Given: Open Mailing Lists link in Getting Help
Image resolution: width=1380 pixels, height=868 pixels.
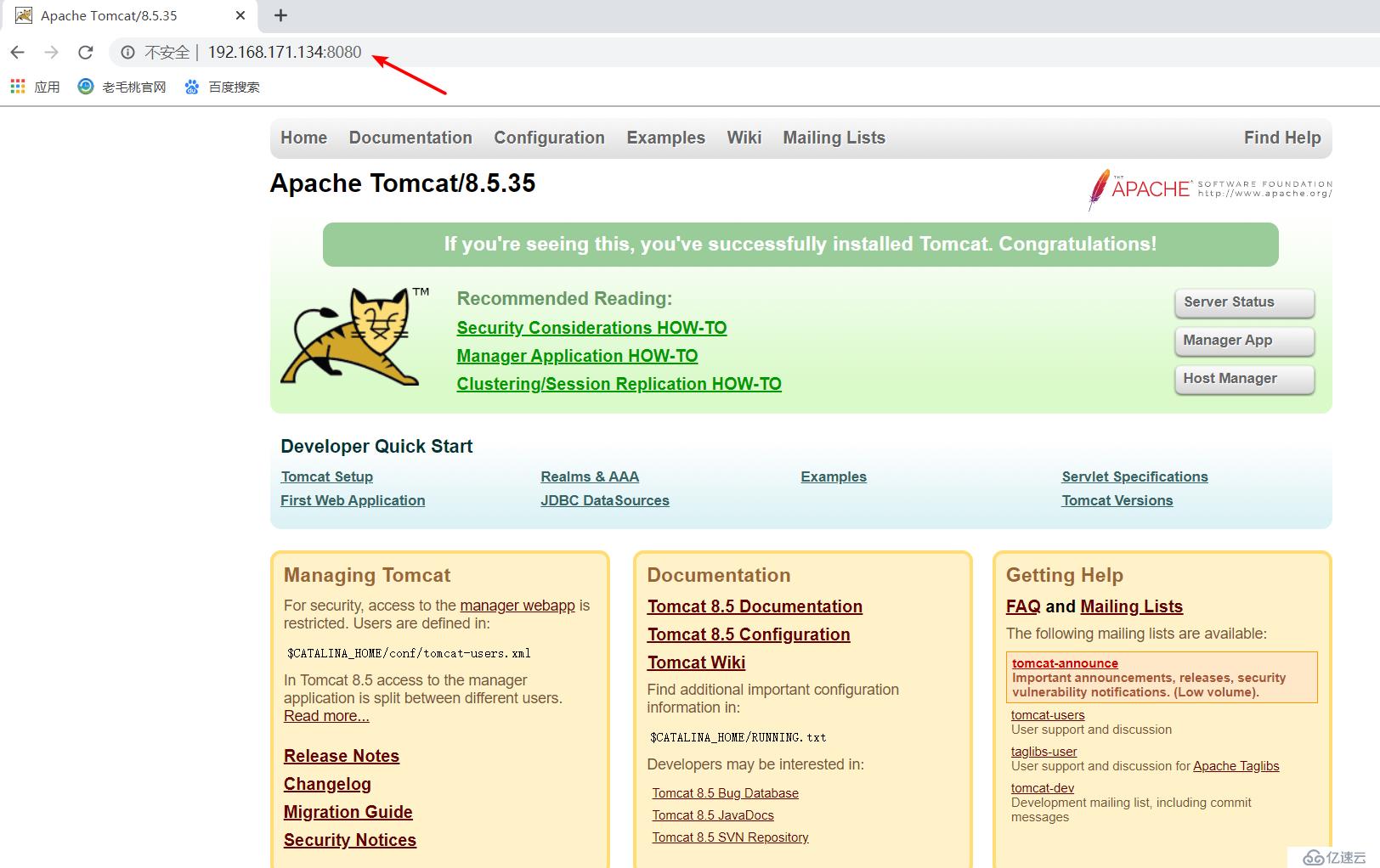Looking at the screenshot, I should click(x=1131, y=606).
